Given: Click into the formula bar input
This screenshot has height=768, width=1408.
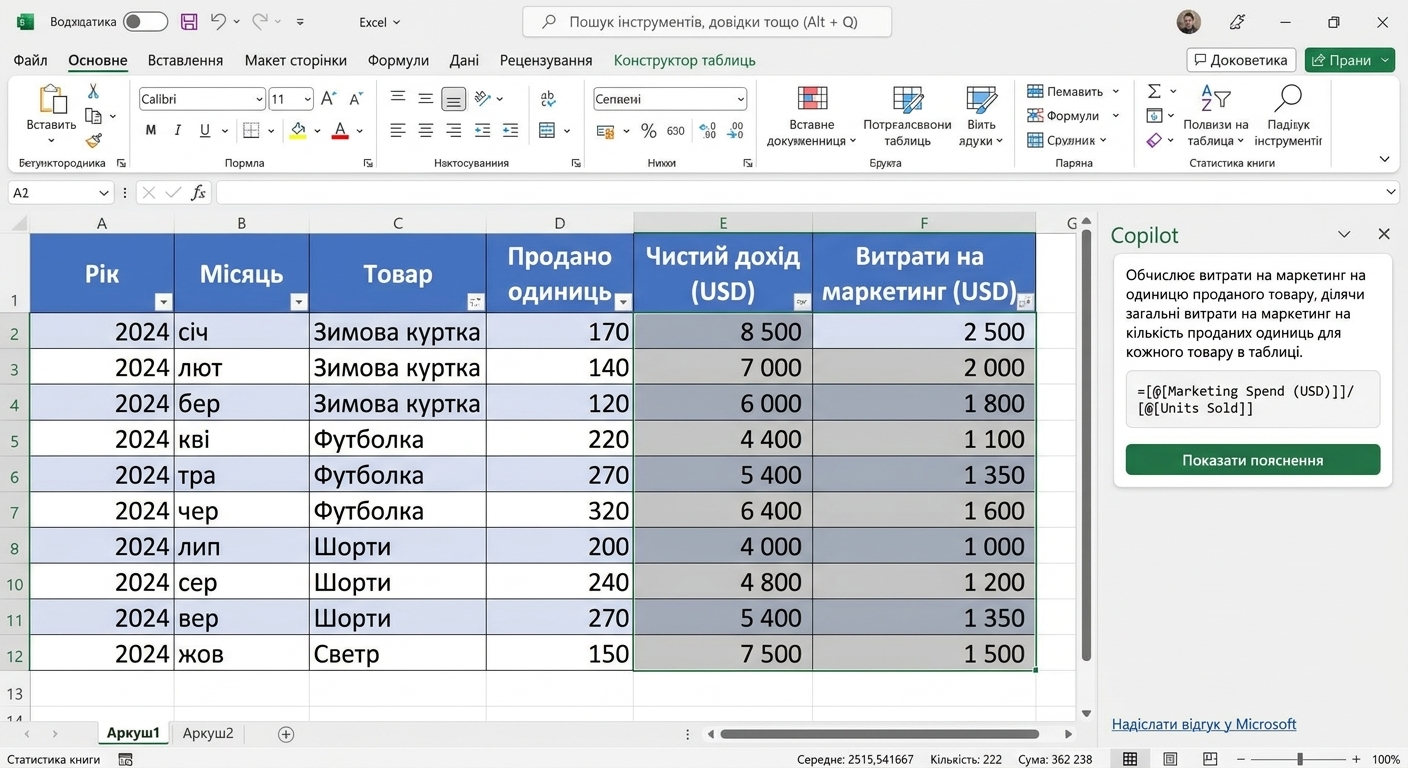Looking at the screenshot, I should [x=800, y=192].
